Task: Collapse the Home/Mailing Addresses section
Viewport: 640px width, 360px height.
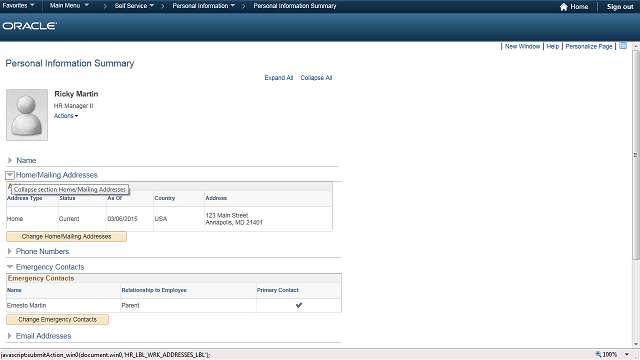Action: coord(10,175)
